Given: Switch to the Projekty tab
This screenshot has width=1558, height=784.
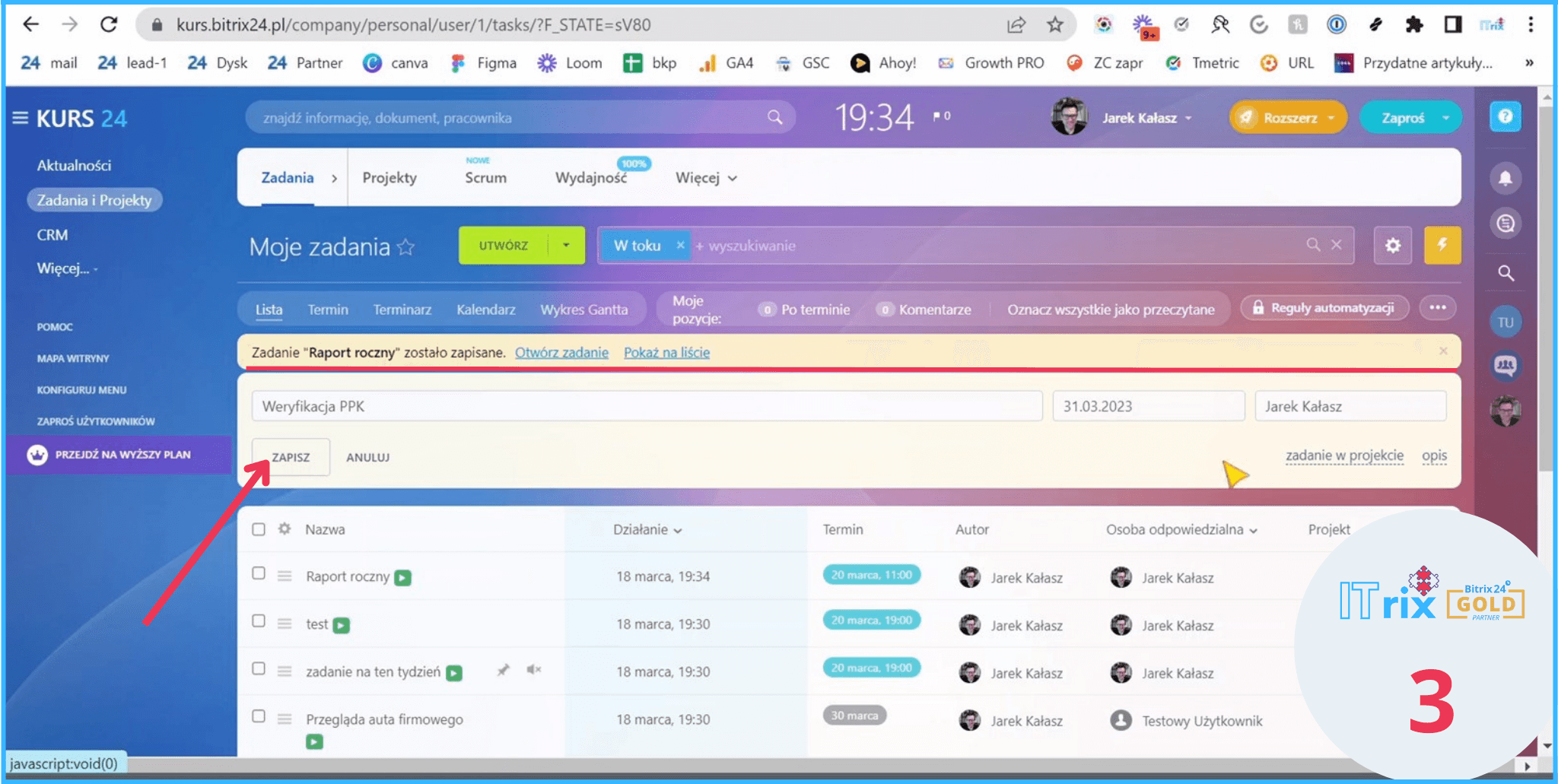Looking at the screenshot, I should tap(389, 178).
